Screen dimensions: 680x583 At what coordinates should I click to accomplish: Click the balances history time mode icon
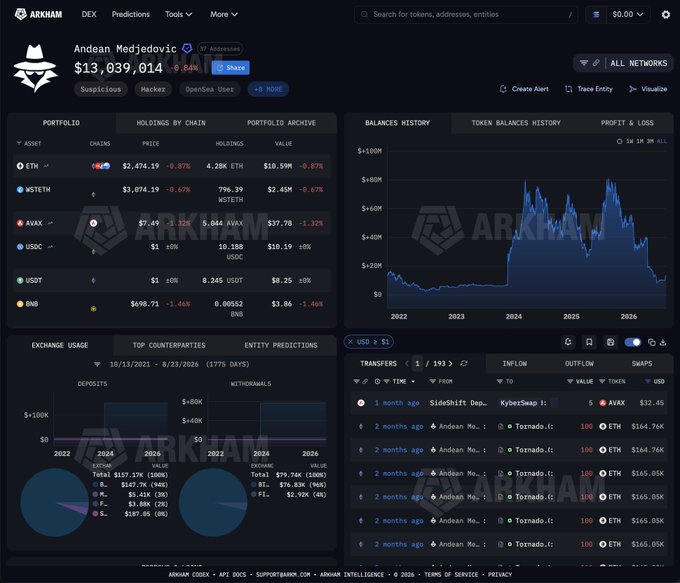pos(619,141)
